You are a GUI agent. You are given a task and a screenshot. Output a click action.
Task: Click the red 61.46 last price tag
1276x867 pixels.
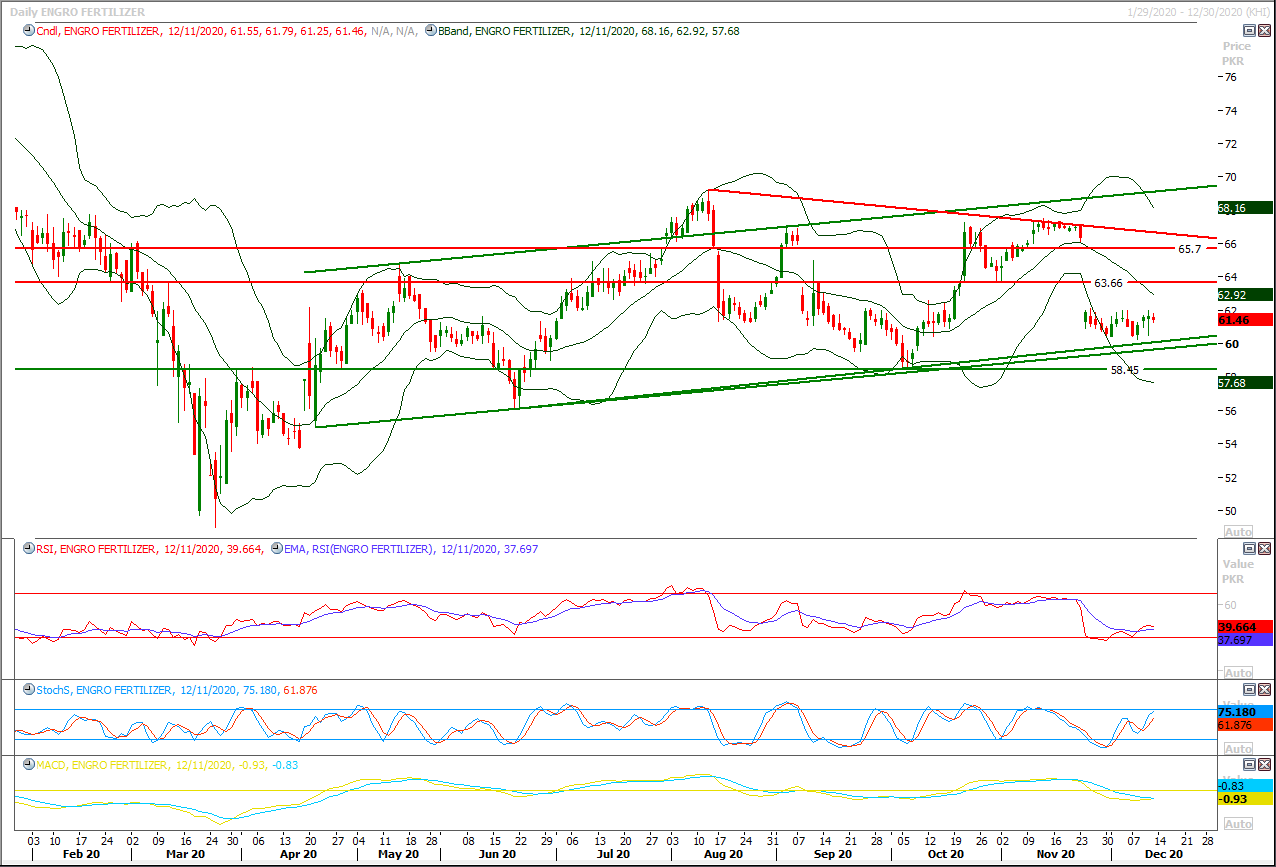tap(1245, 319)
